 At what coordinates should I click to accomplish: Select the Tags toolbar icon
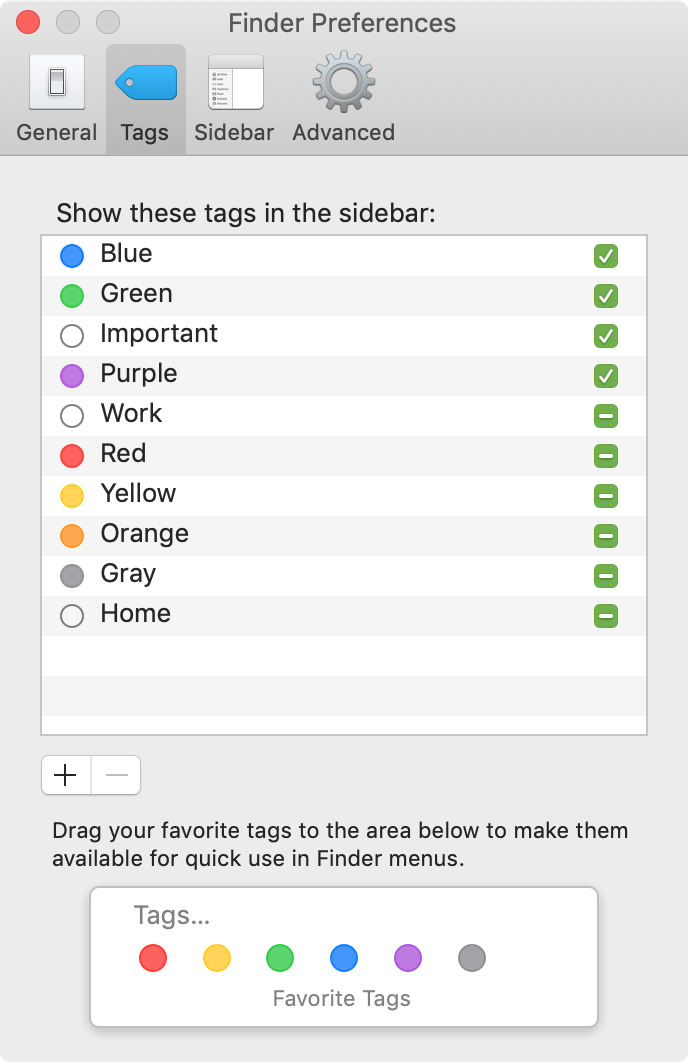click(x=145, y=99)
